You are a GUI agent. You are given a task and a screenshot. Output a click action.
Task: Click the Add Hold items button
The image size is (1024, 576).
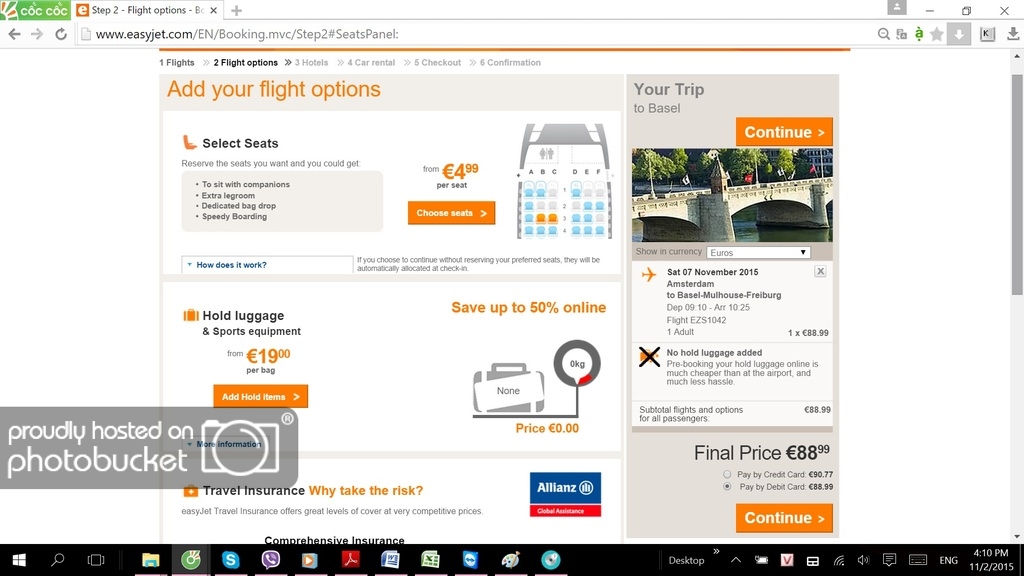261,396
